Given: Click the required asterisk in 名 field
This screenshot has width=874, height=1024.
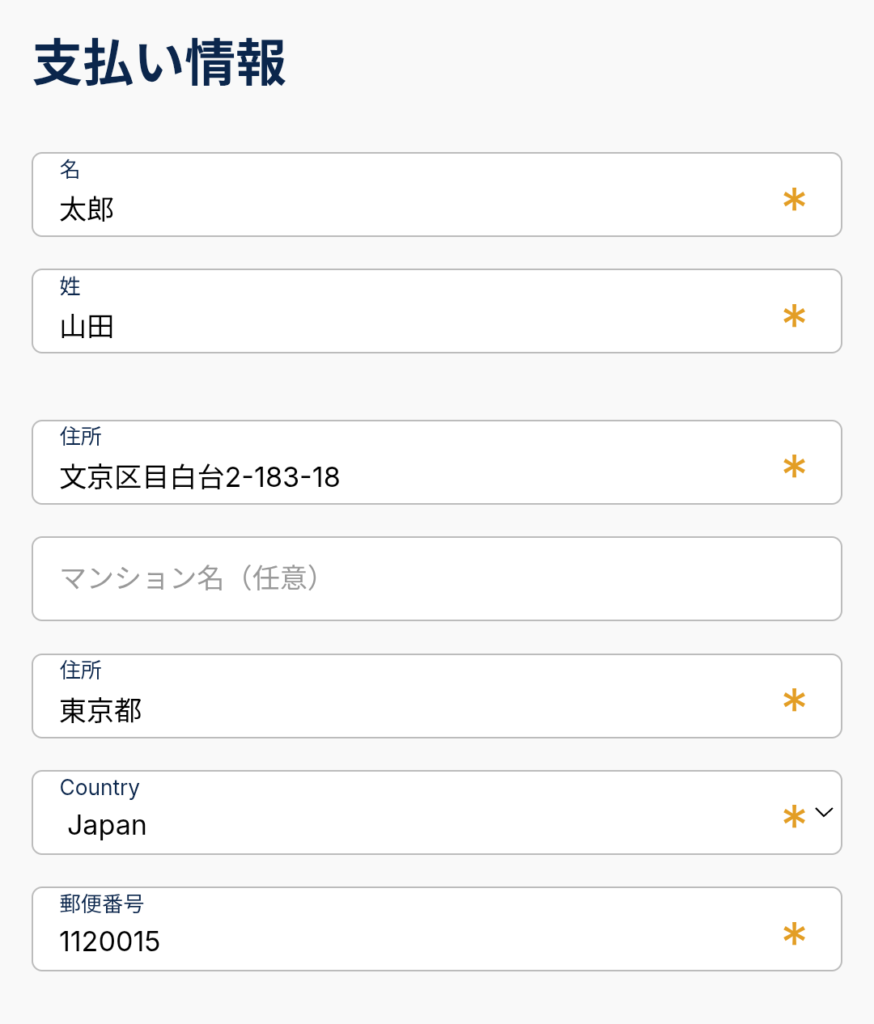Looking at the screenshot, I should coord(794,200).
